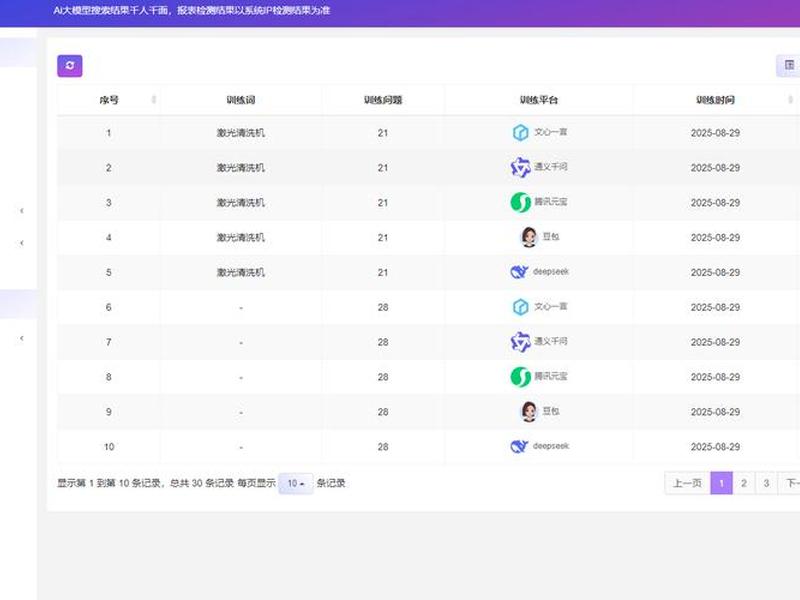The image size is (800, 600).
Task: Click 通义千问 label in row 7
Action: coord(551,341)
